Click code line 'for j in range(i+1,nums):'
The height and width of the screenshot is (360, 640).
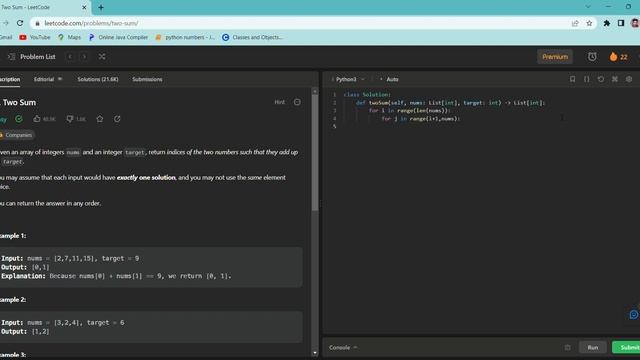pyautogui.click(x=420, y=119)
